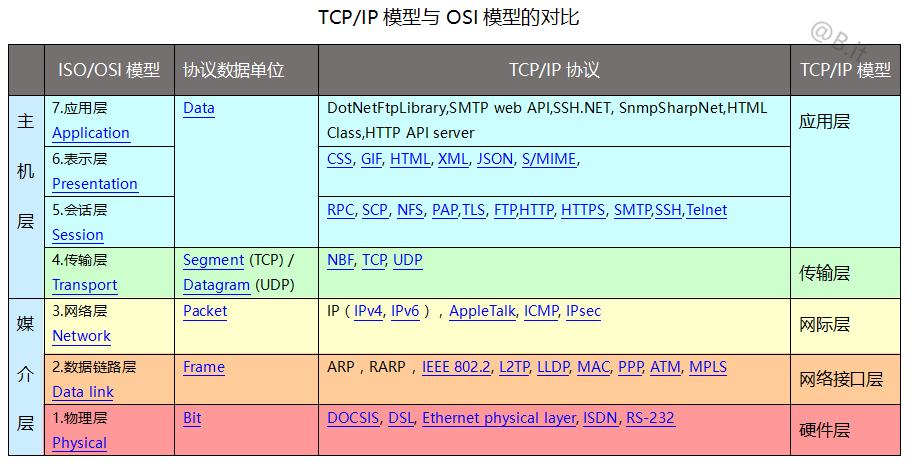Open the S/MIME link
The image size is (911, 466).
click(549, 159)
